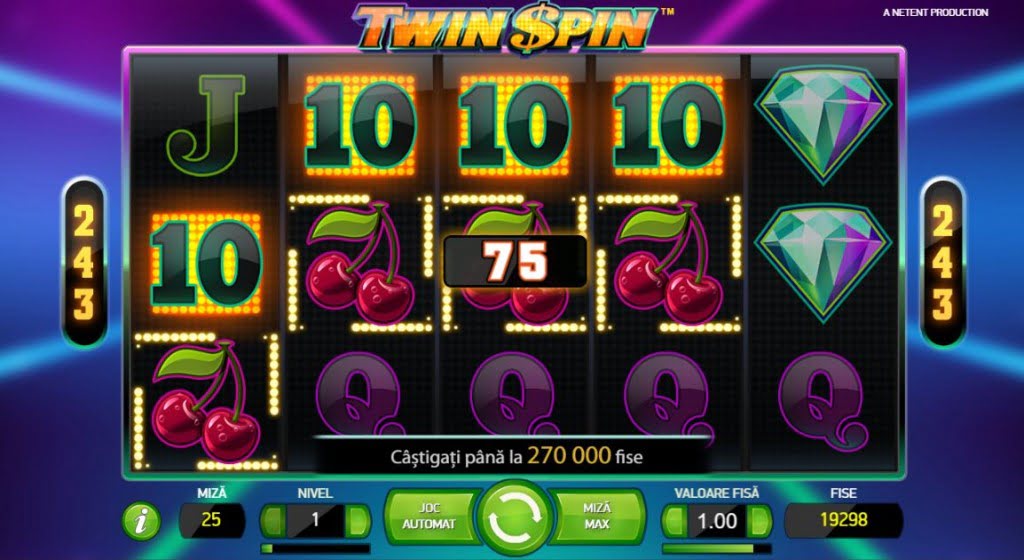Open the green info paytable icon

(x=141, y=521)
